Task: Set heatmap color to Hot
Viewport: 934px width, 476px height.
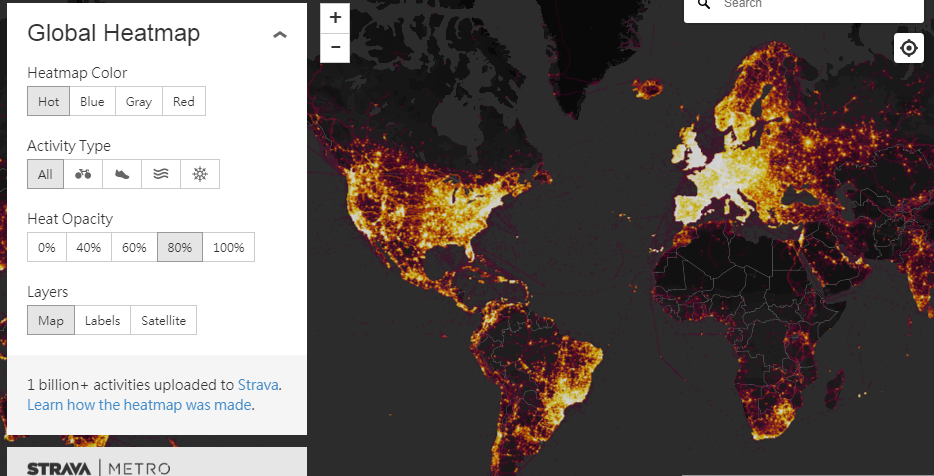Action: click(x=48, y=101)
